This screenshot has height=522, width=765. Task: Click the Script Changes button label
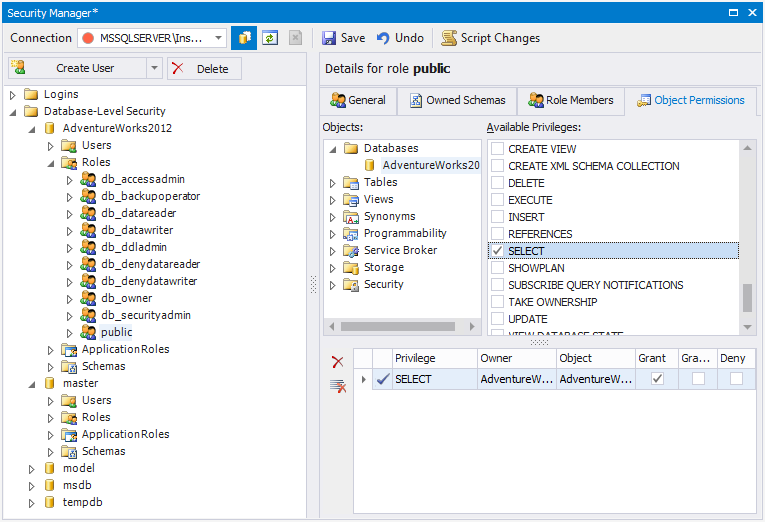click(x=500, y=38)
